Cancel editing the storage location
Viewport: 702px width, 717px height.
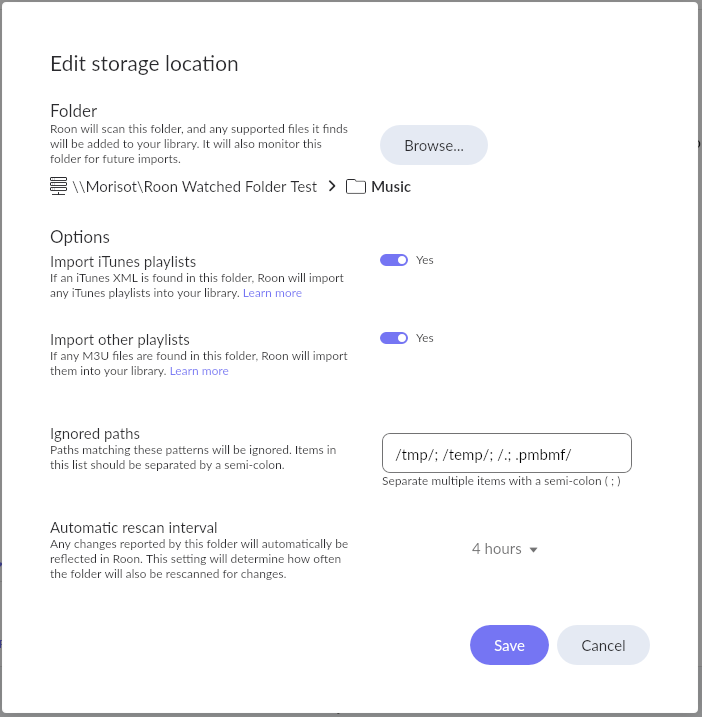click(x=603, y=645)
